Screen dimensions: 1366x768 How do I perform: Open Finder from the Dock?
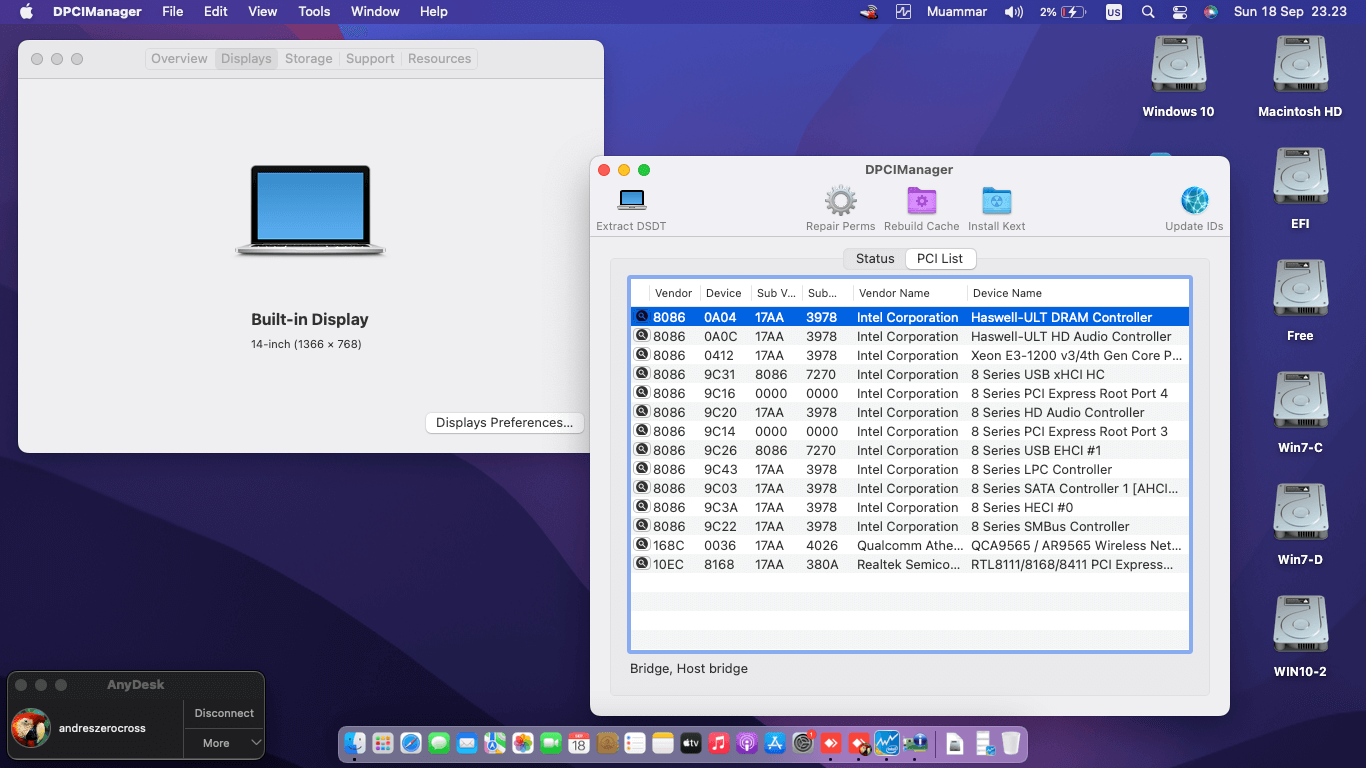[355, 743]
